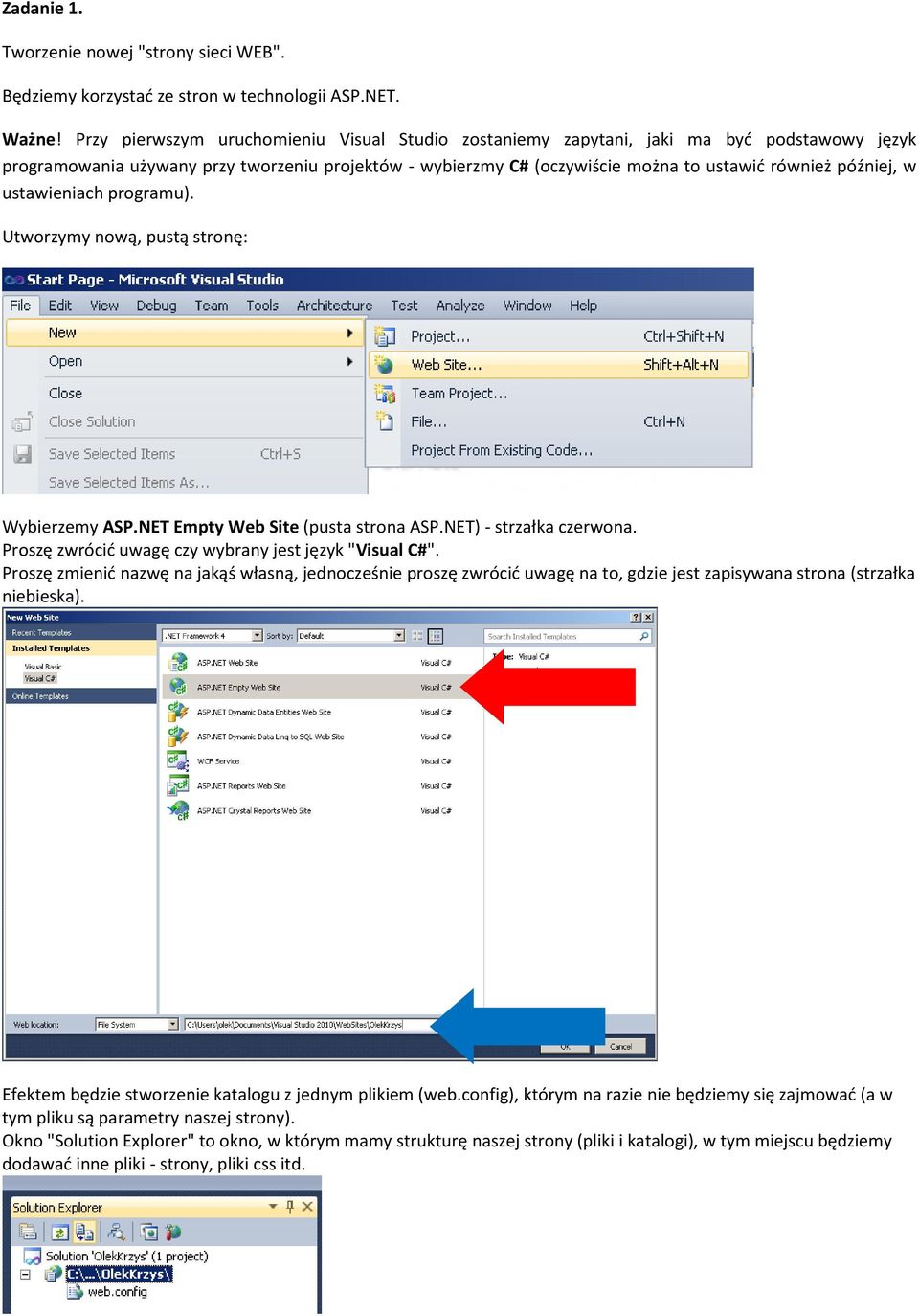Select WCF Service template row

pos(321,761)
